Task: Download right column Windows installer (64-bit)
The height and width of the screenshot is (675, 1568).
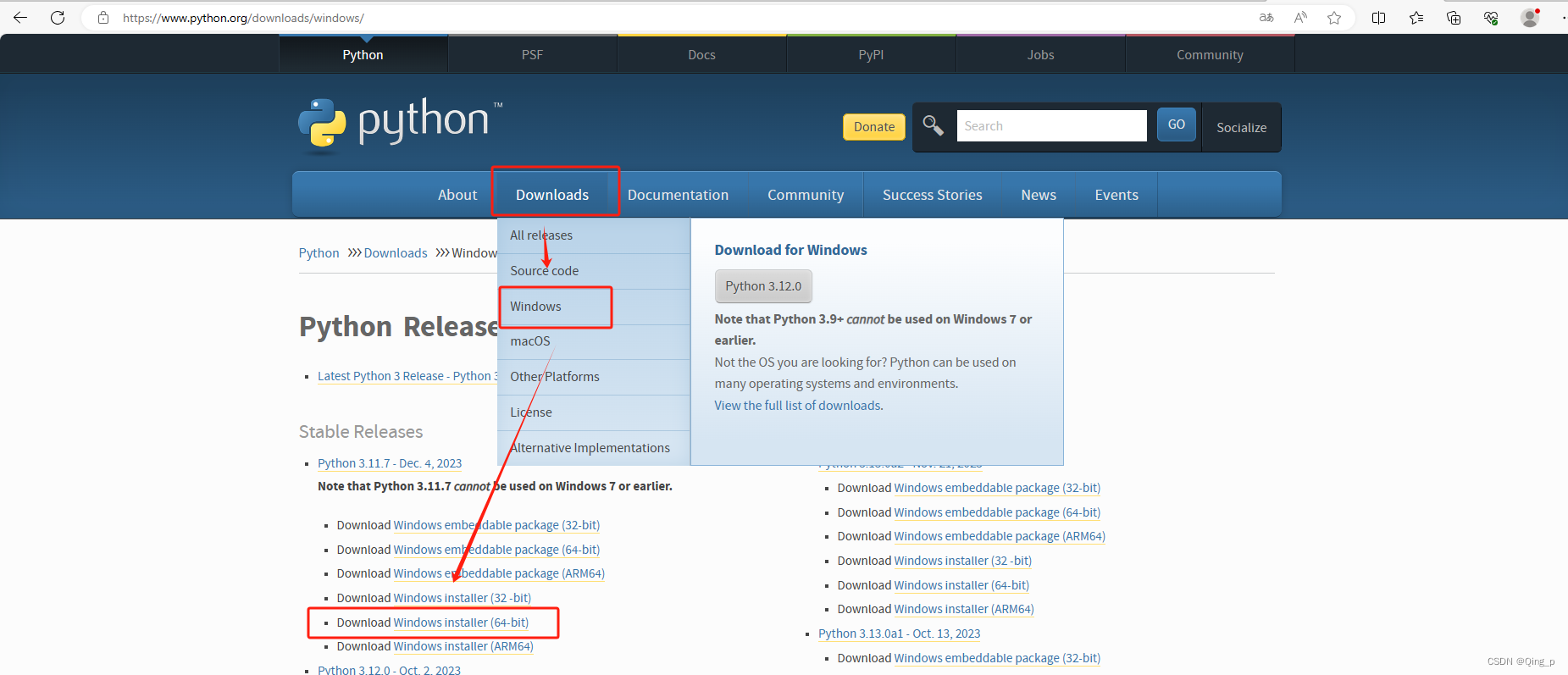Action: pyautogui.click(x=961, y=585)
